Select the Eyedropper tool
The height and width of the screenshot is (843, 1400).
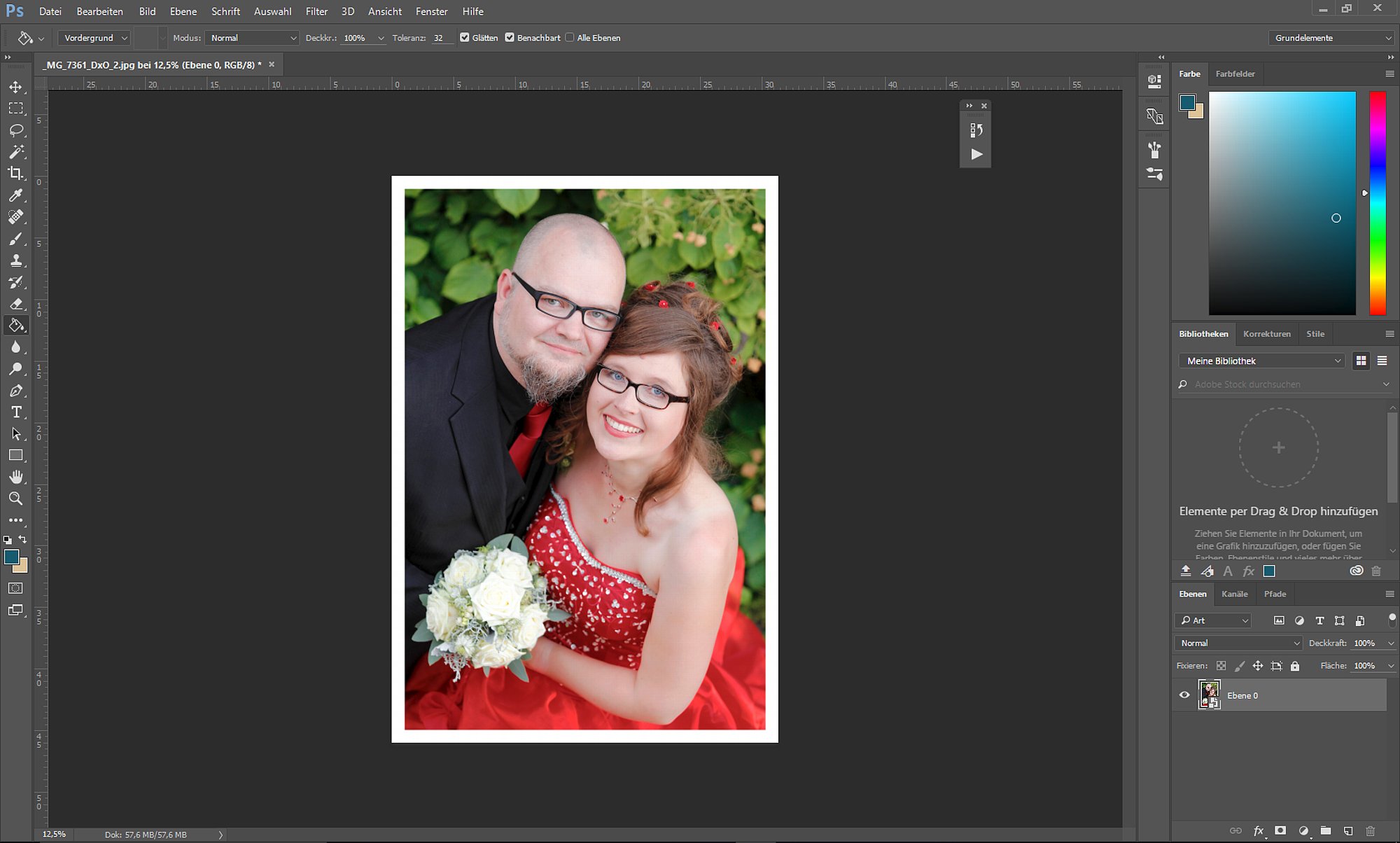(15, 195)
